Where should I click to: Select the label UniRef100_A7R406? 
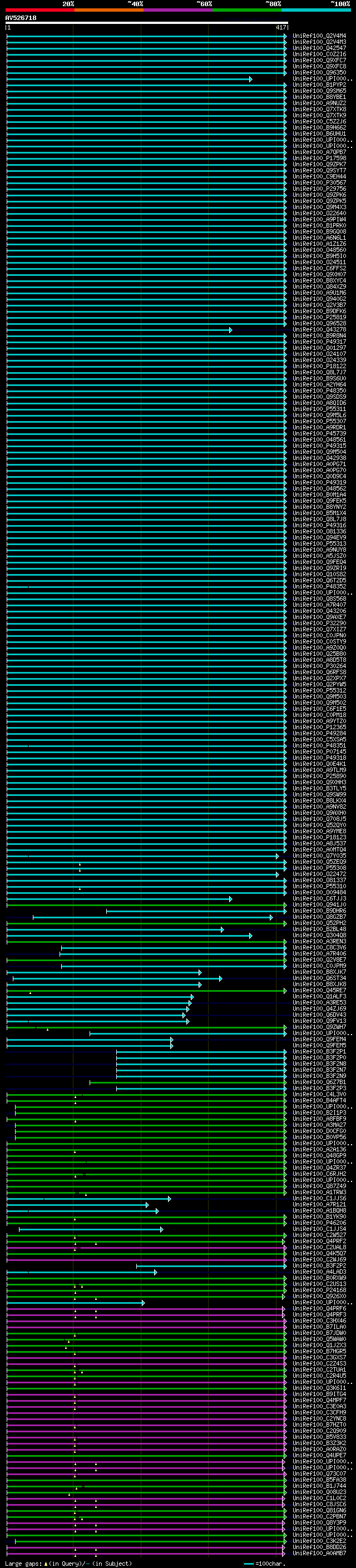point(319,954)
